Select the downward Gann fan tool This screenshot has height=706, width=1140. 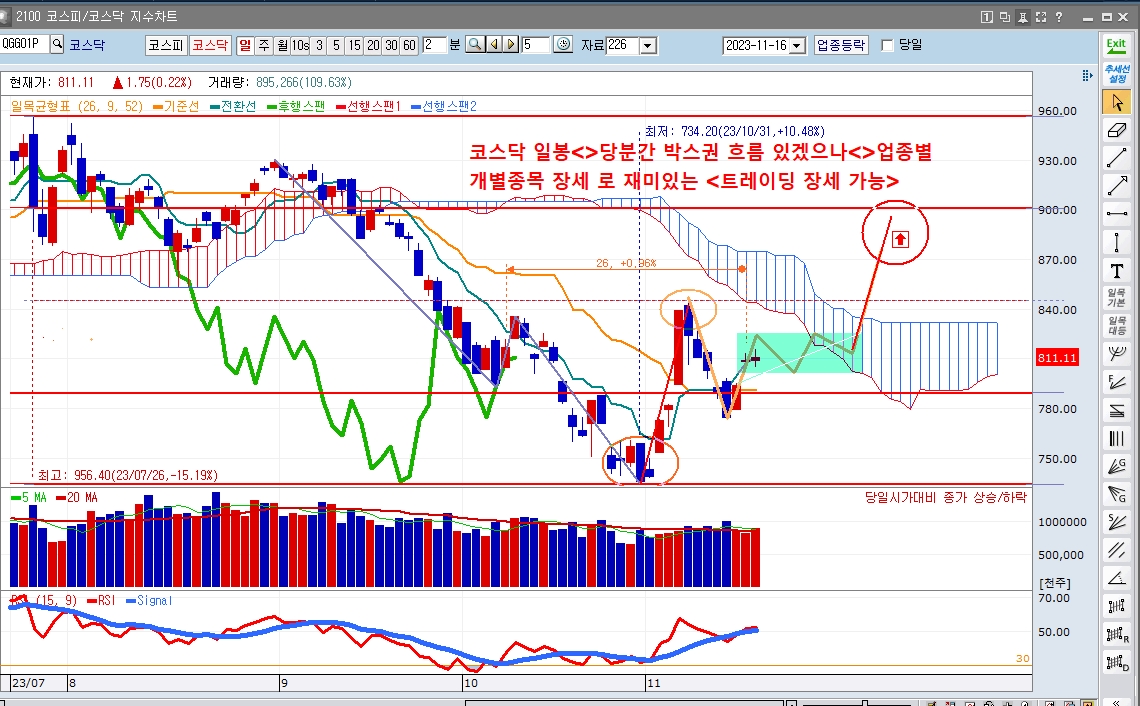pyautogui.click(x=1116, y=494)
